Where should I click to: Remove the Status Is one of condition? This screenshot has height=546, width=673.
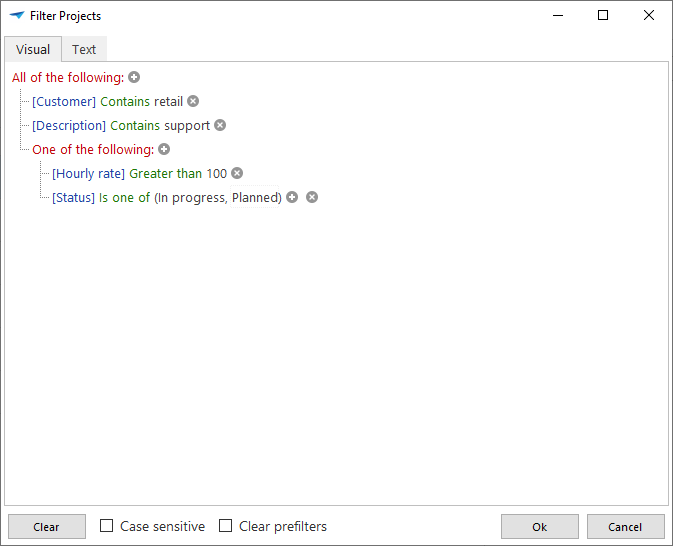tap(312, 197)
